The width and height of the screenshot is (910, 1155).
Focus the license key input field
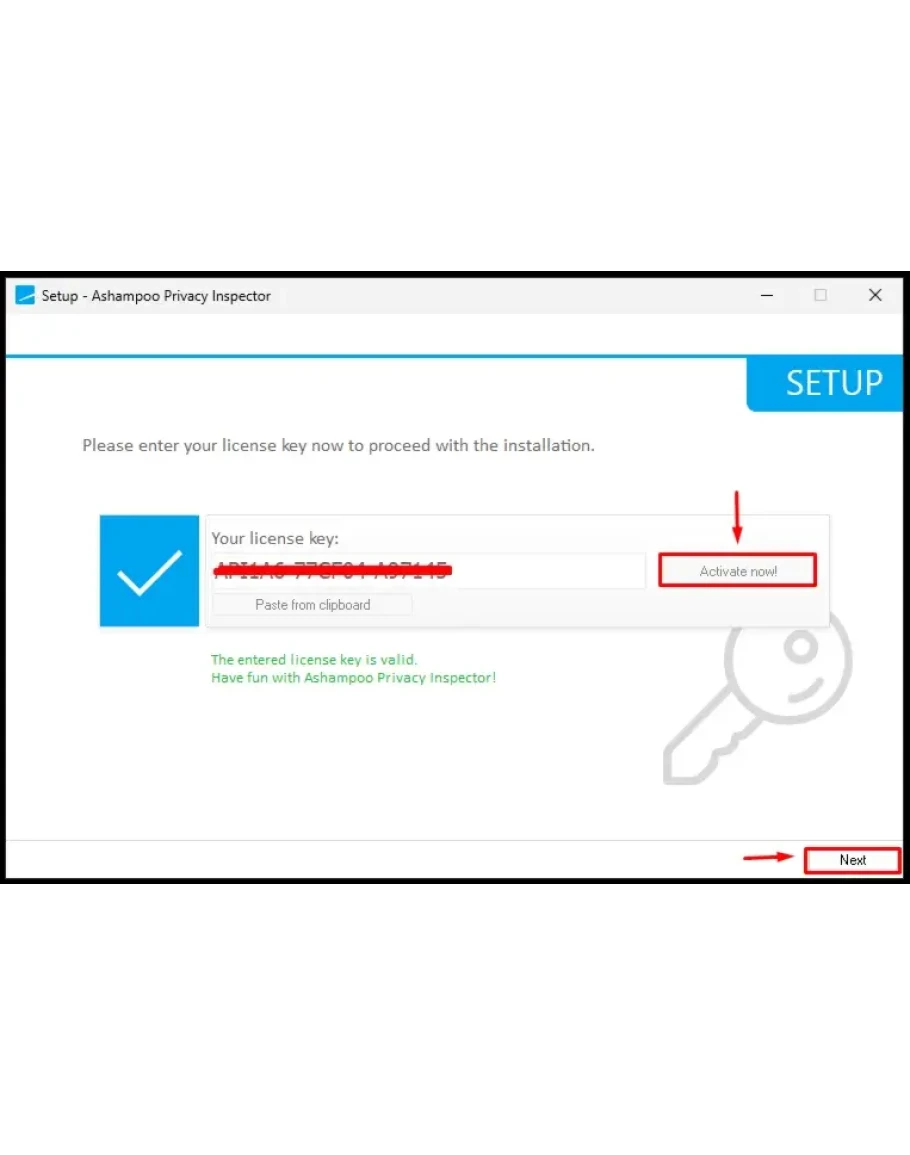click(x=428, y=571)
